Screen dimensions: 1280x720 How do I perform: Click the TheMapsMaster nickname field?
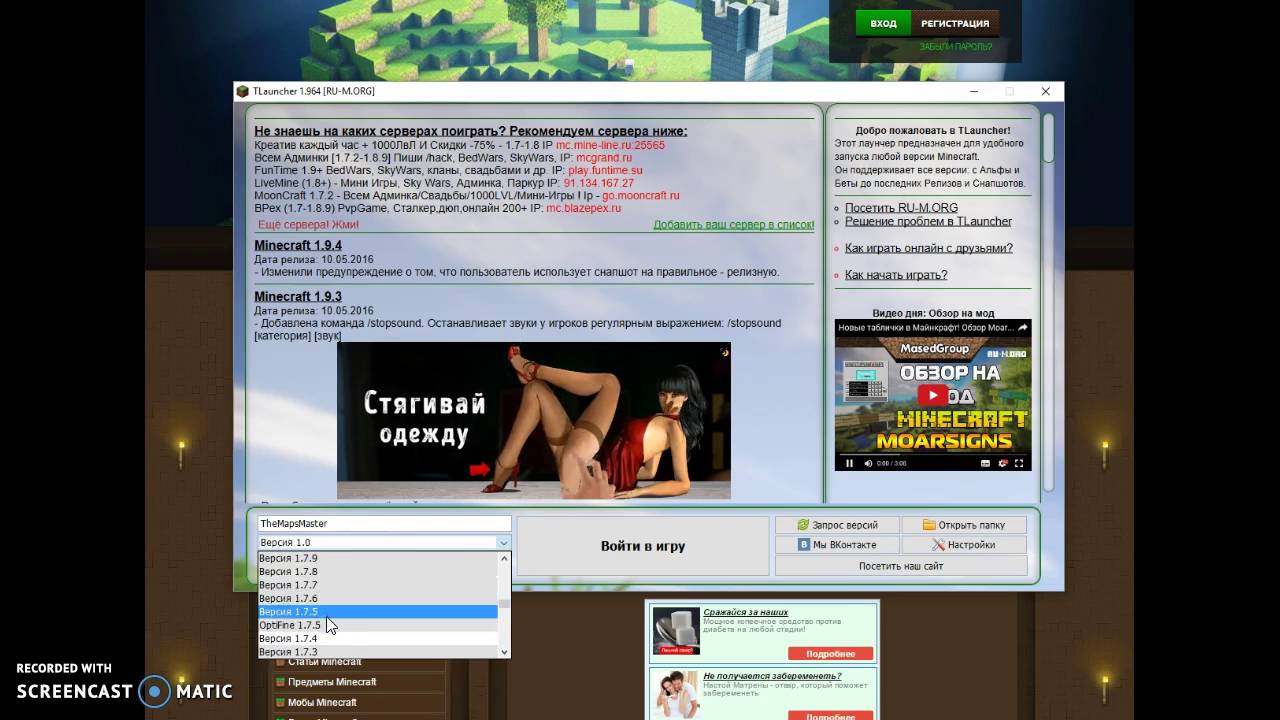tap(385, 523)
